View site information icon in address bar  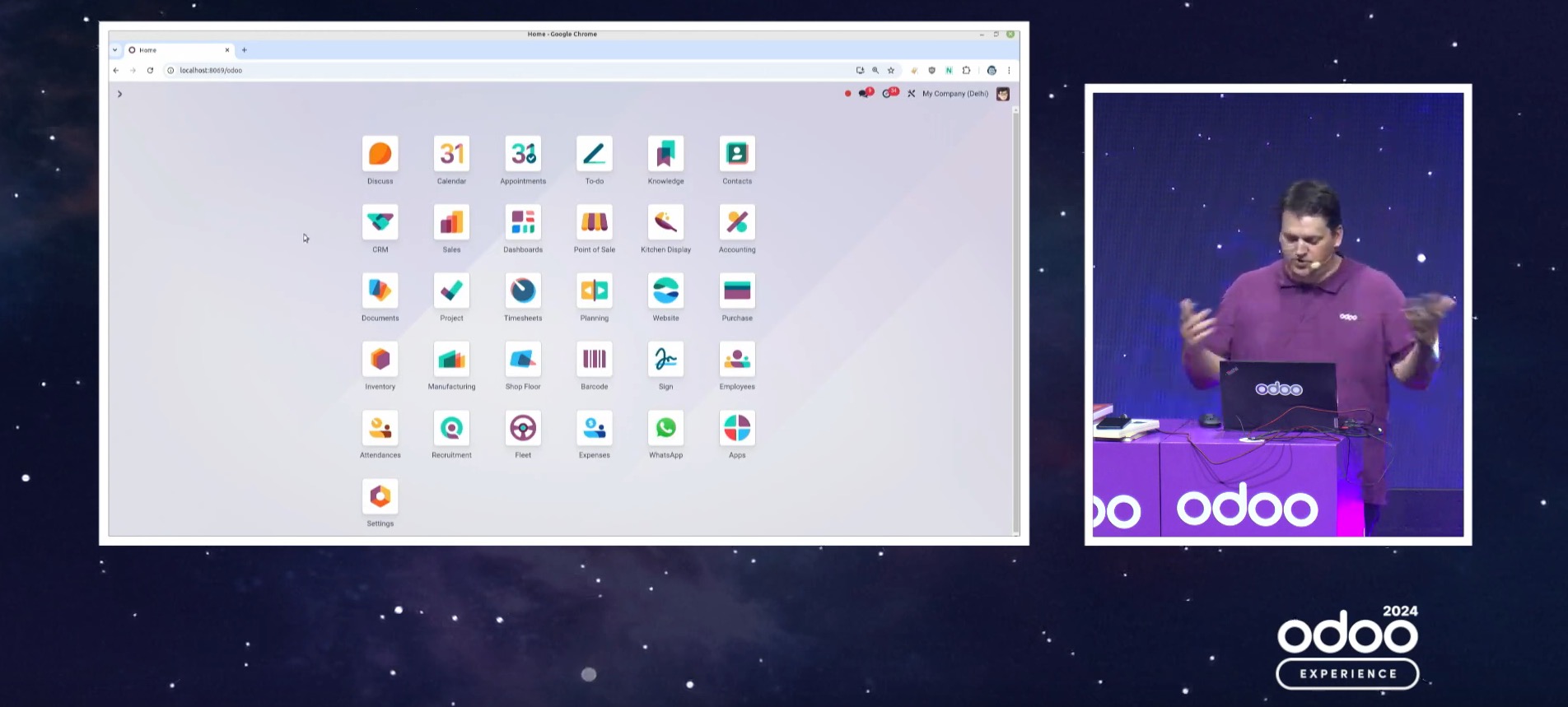[x=170, y=71]
